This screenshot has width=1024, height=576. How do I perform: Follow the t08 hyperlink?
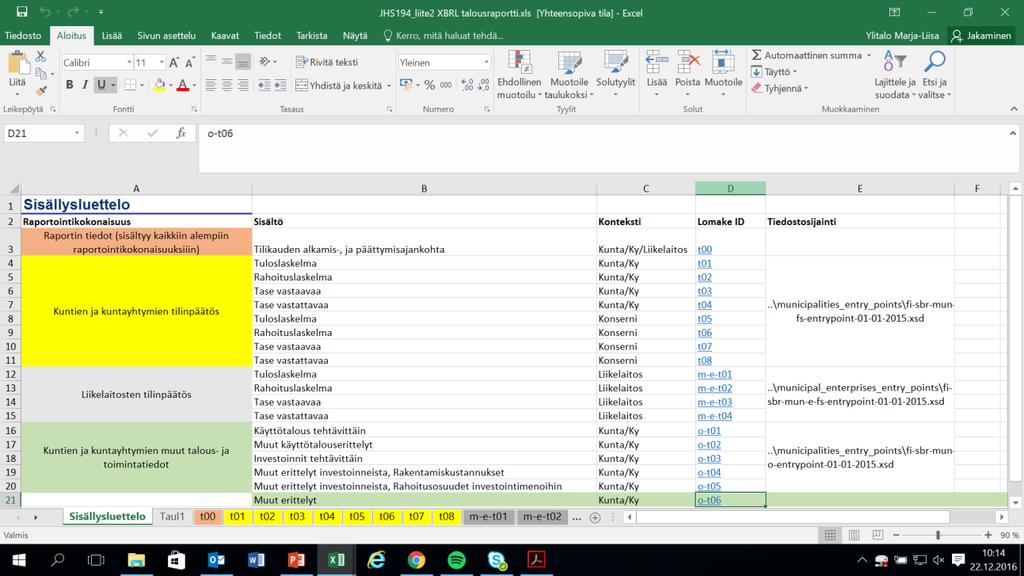click(x=704, y=360)
